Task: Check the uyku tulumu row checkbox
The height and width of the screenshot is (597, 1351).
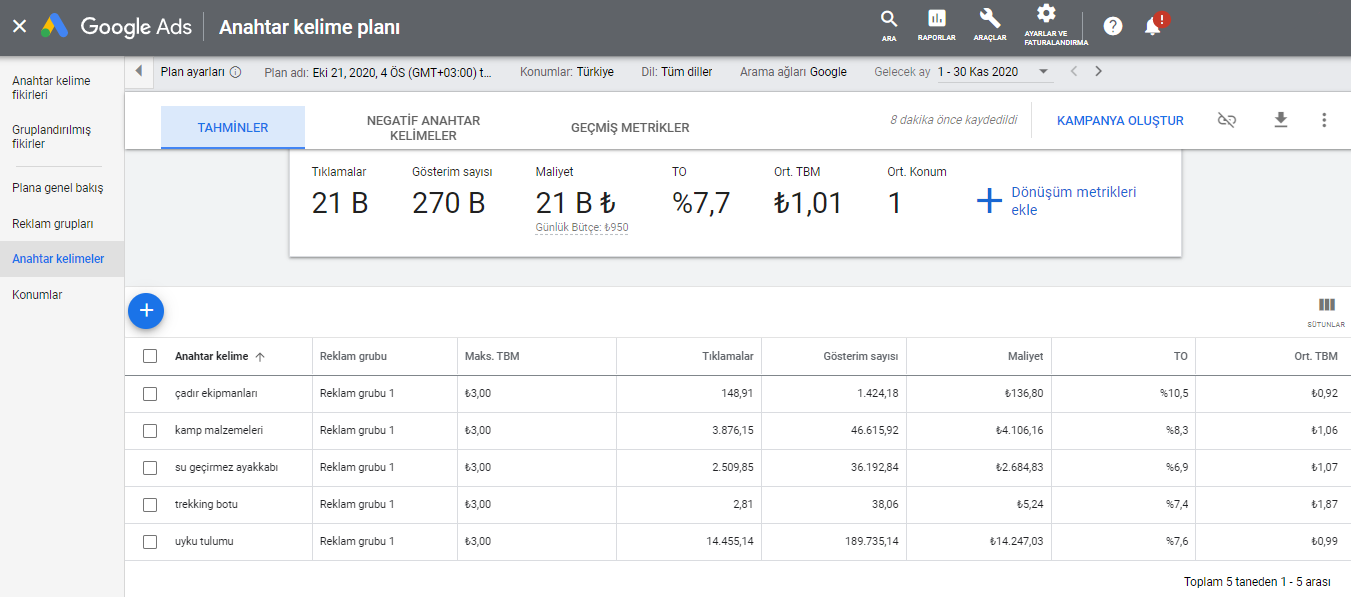Action: (x=150, y=542)
